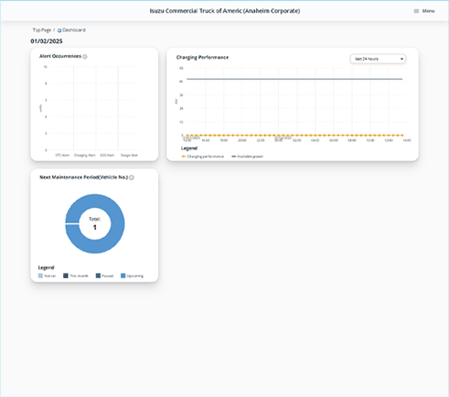Viewport: 449px width, 397px height.
Task: Click the Isuzu Commercial Truck header title
Action: click(x=225, y=11)
